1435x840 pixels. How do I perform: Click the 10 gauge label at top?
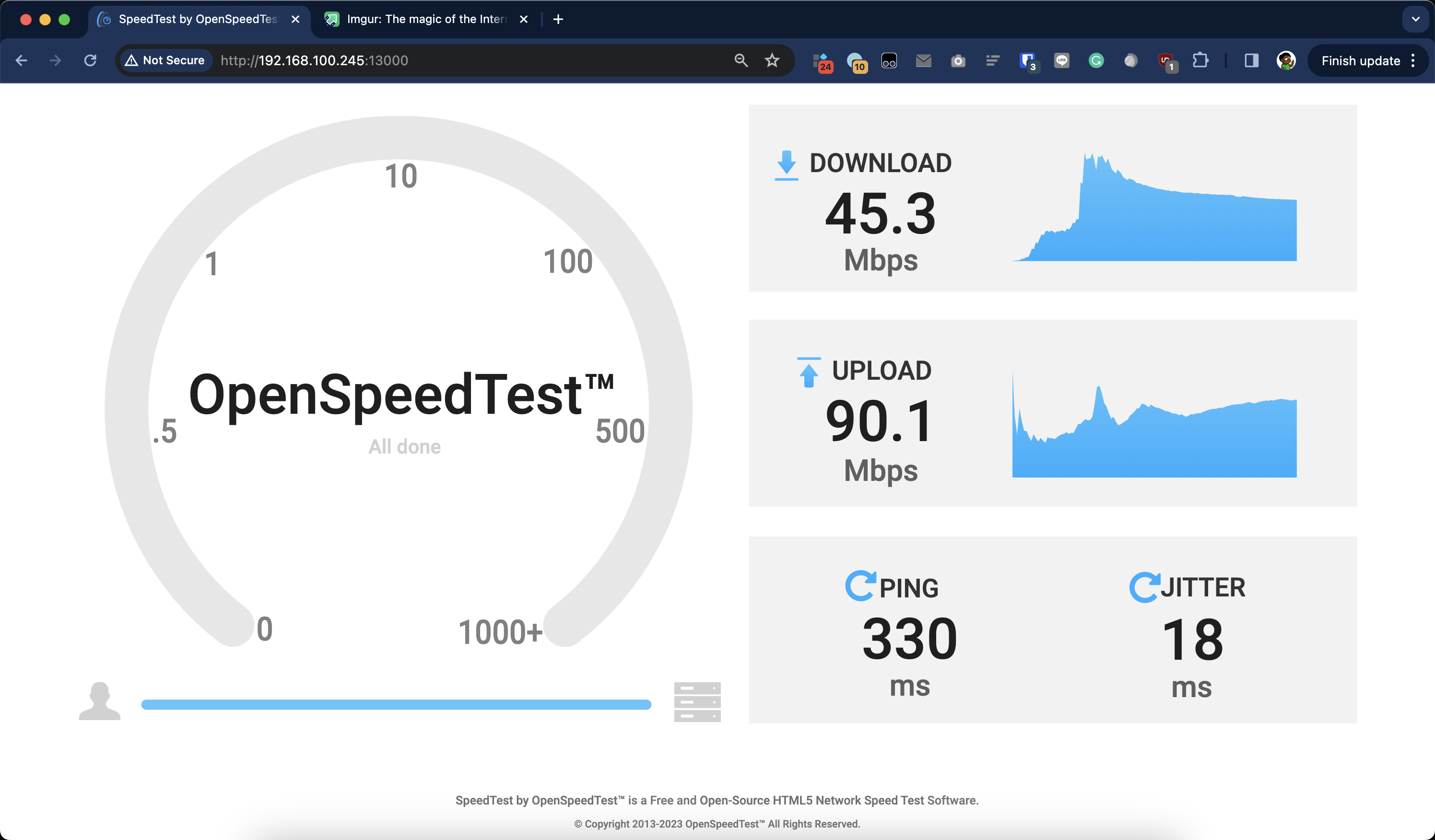coord(401,176)
